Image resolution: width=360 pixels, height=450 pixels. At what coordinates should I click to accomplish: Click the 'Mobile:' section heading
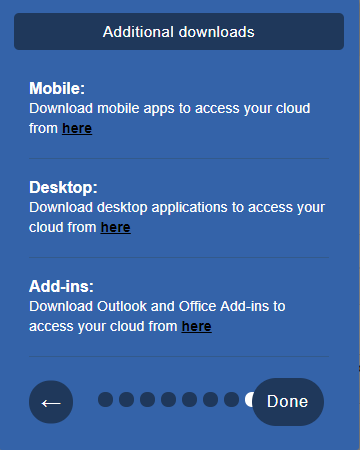pos(57,88)
